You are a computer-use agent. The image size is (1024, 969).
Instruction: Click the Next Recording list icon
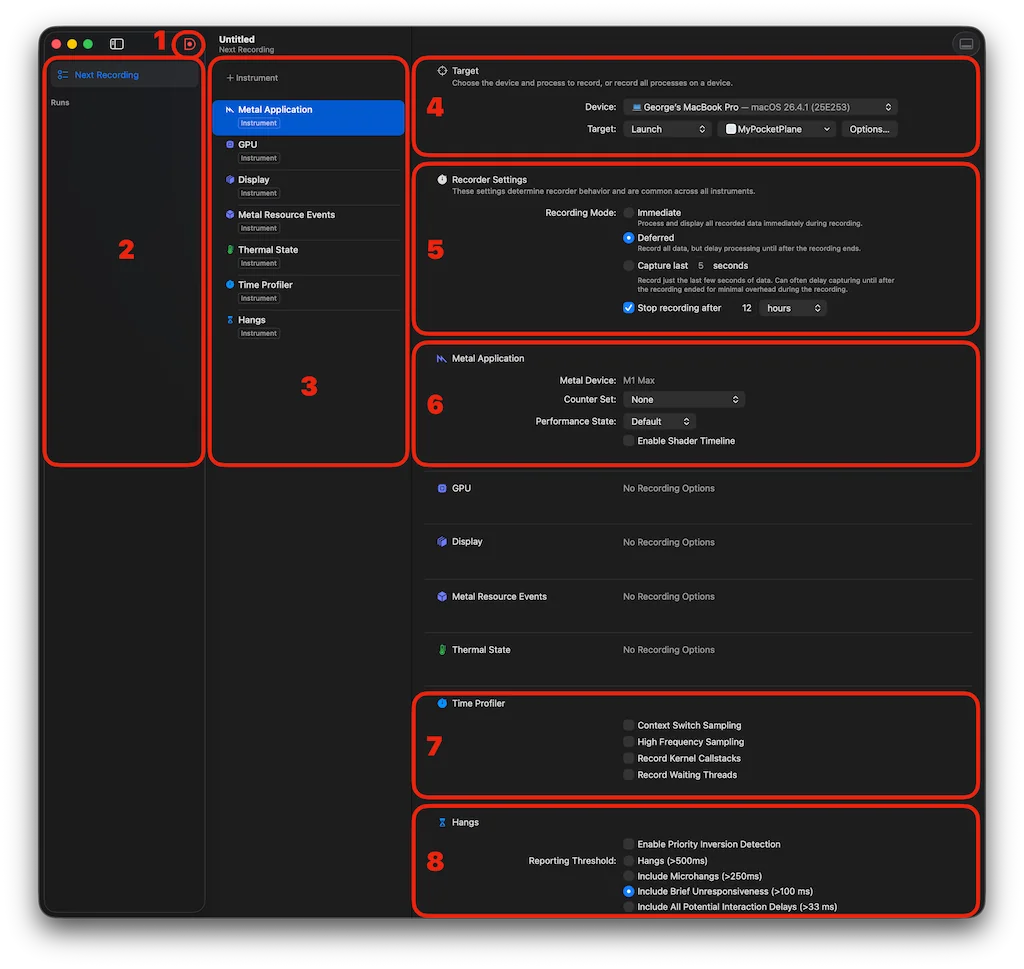click(x=63, y=75)
